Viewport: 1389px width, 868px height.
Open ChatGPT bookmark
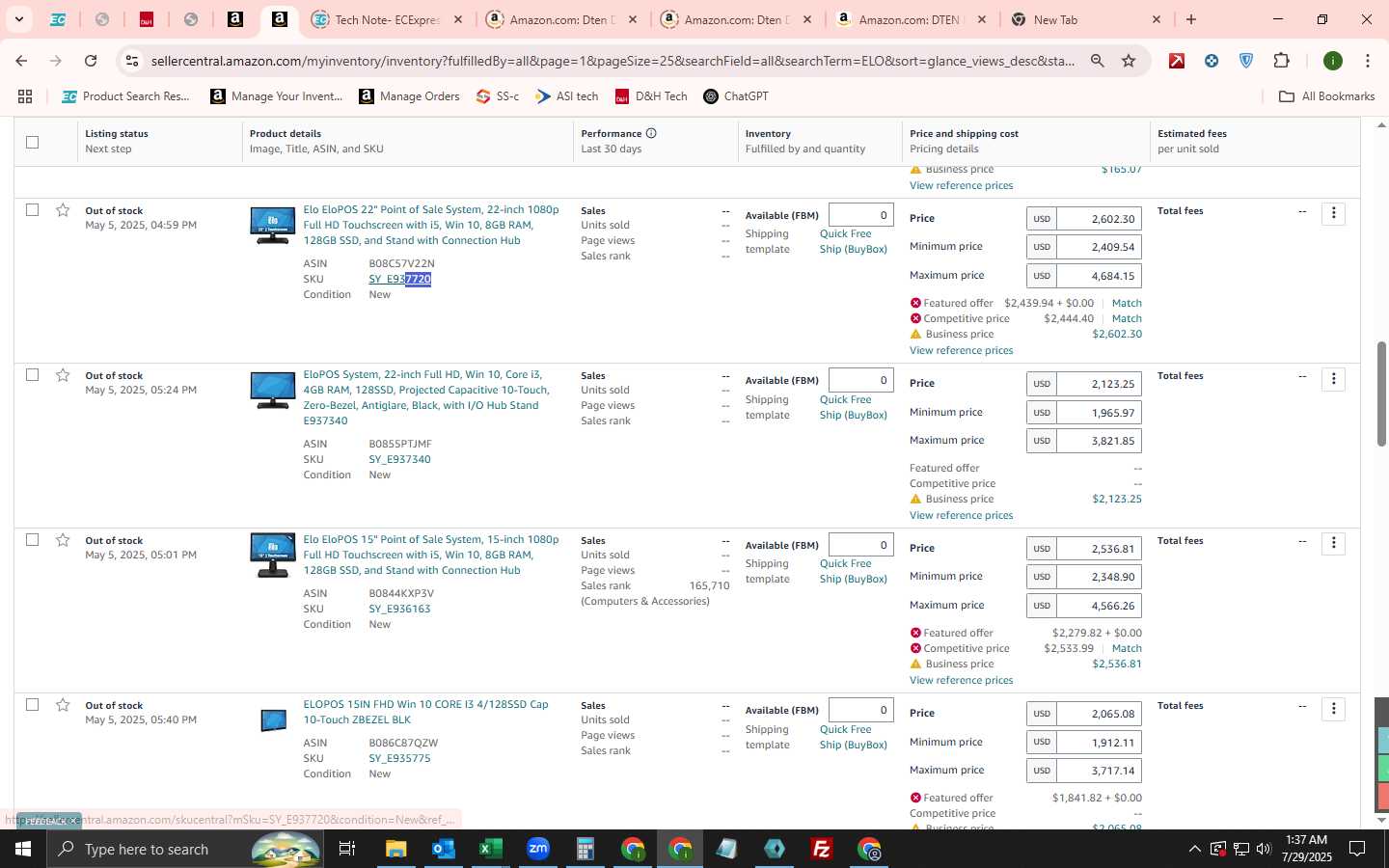tap(736, 96)
